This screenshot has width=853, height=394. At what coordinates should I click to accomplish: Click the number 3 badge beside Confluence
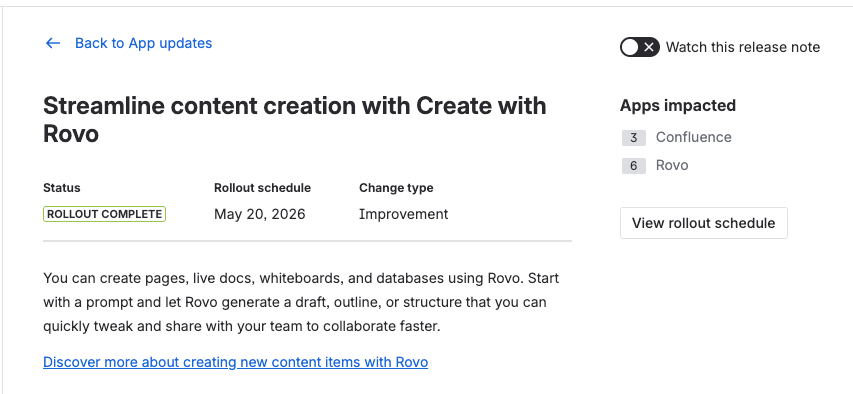tap(634, 138)
